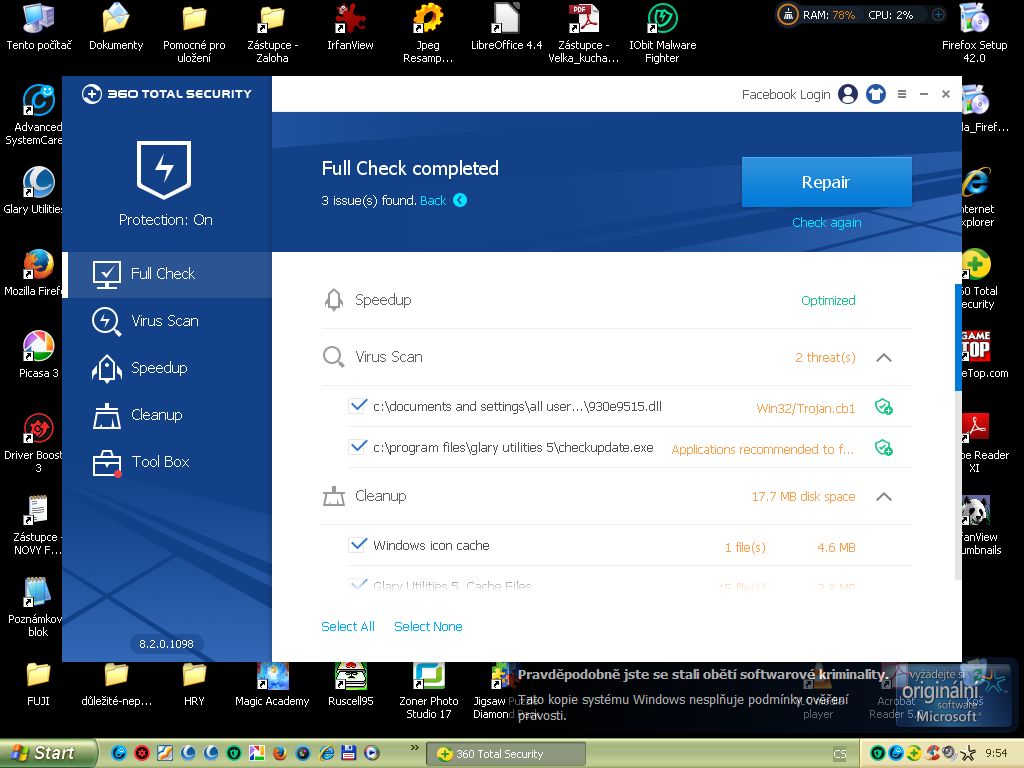Image resolution: width=1024 pixels, height=768 pixels.
Task: Select the Dokumenty desktop icon
Action: pos(116,27)
